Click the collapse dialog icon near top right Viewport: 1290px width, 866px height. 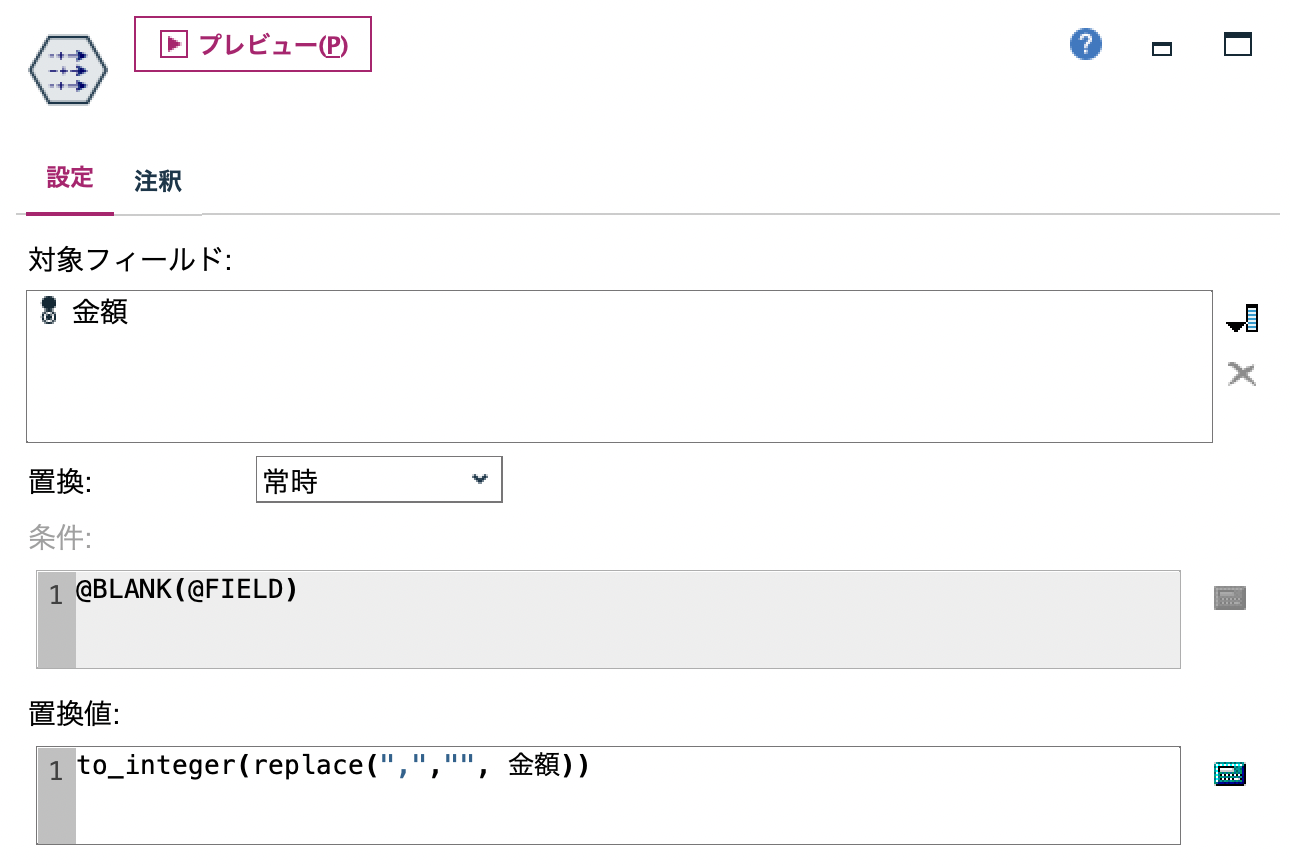(x=1161, y=46)
